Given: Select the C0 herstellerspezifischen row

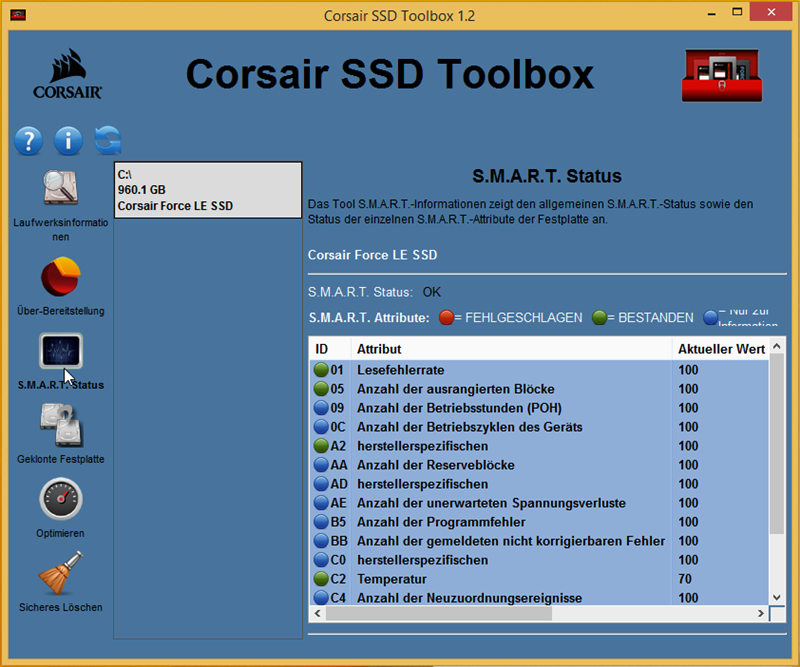Looking at the screenshot, I should (x=539, y=560).
